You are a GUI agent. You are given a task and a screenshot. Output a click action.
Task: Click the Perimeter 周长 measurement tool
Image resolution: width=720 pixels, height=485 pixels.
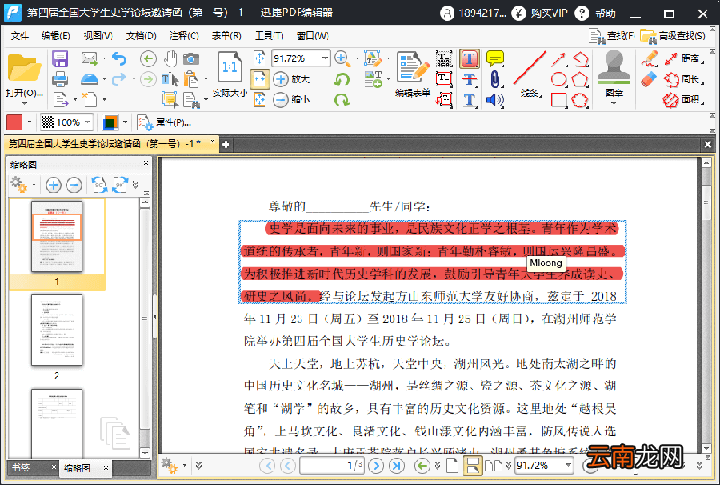pyautogui.click(x=683, y=79)
